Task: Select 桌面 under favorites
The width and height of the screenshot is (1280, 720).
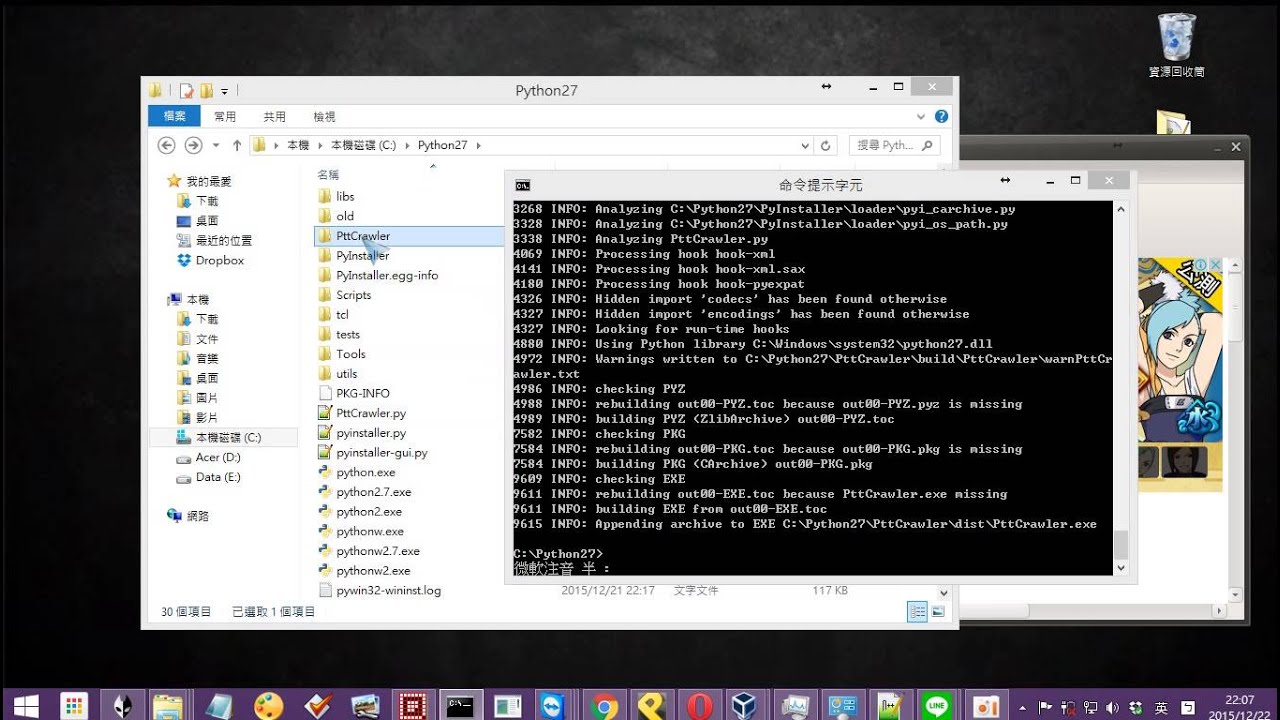Action: (207, 220)
